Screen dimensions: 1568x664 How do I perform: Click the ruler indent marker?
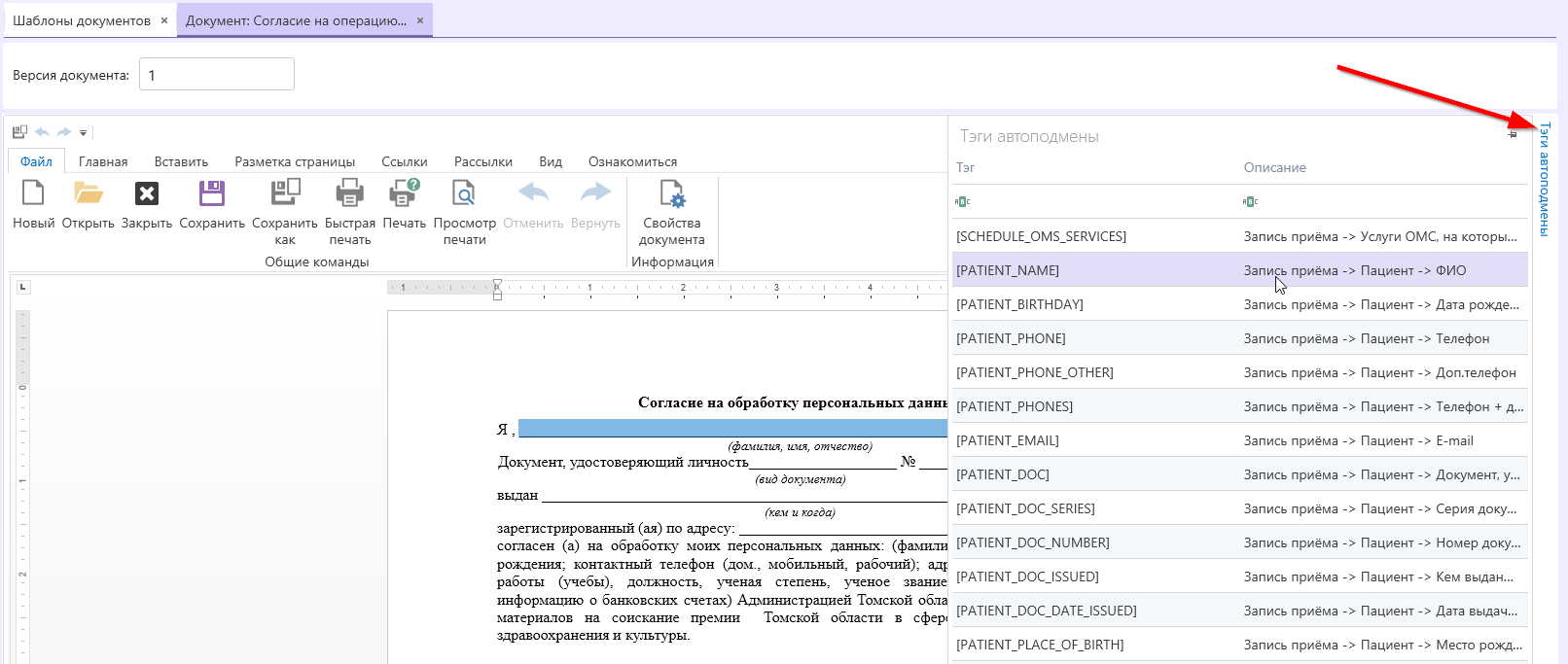pos(497,289)
